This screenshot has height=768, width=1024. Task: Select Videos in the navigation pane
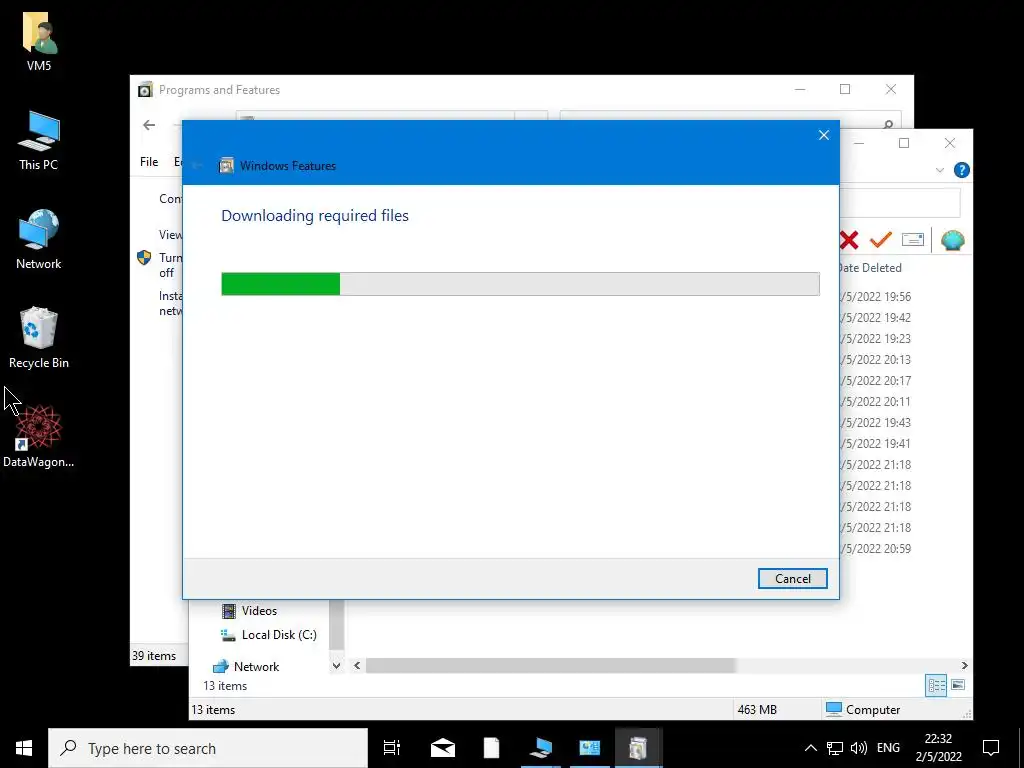(259, 611)
